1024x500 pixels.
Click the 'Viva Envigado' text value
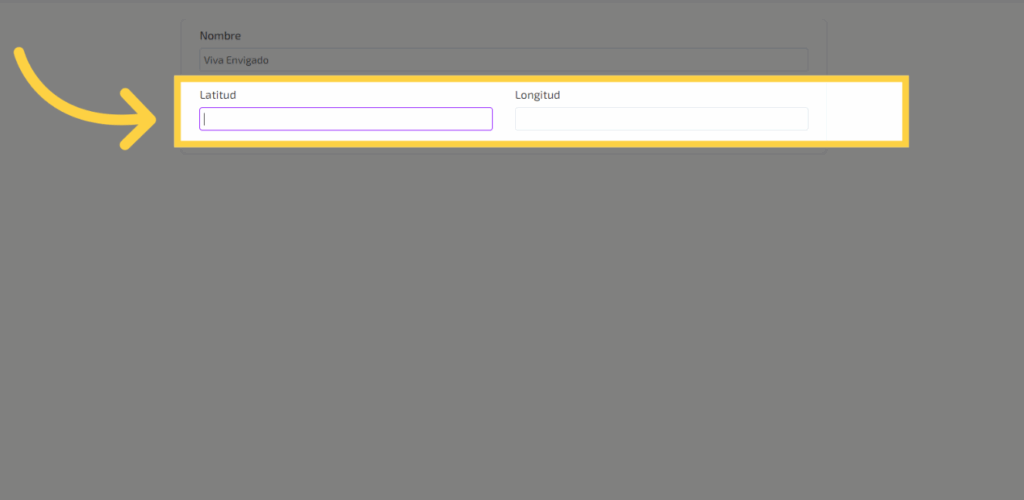coord(236,60)
